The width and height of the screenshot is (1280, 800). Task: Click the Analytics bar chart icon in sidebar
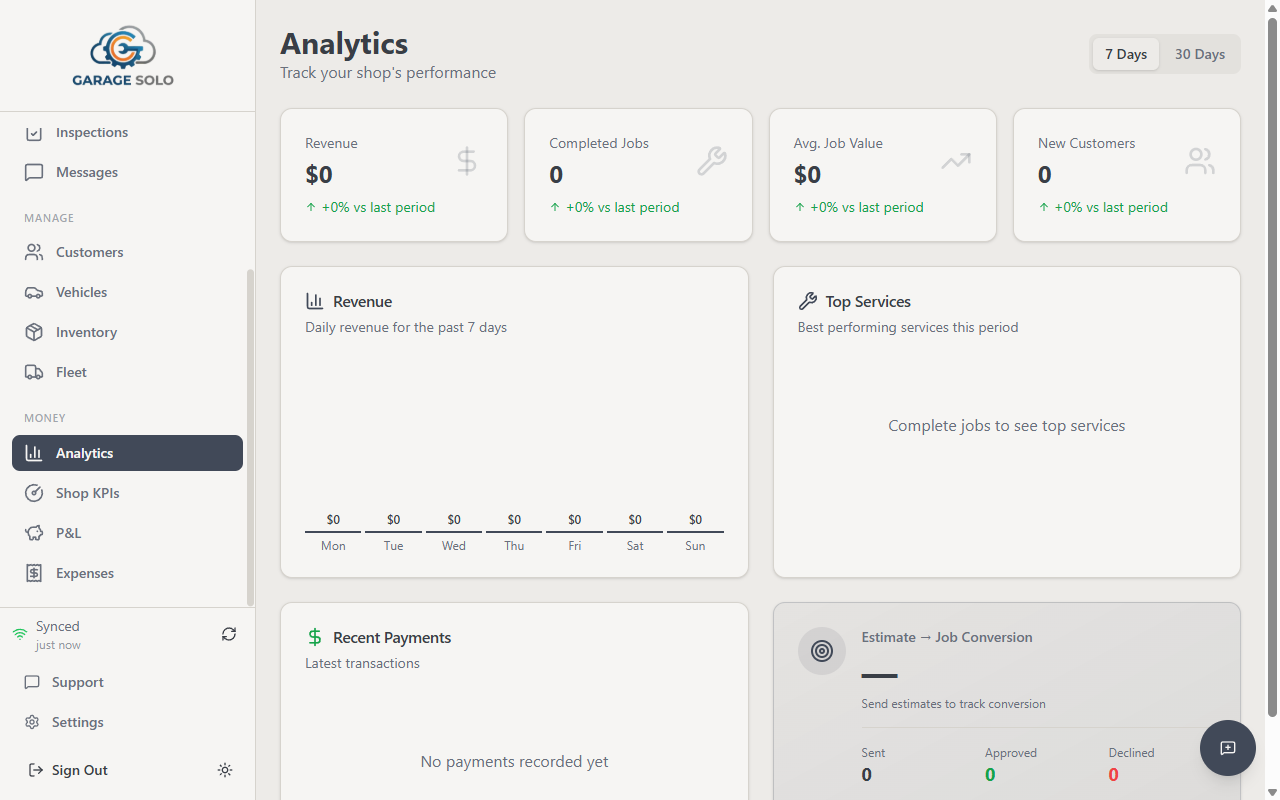pos(34,453)
